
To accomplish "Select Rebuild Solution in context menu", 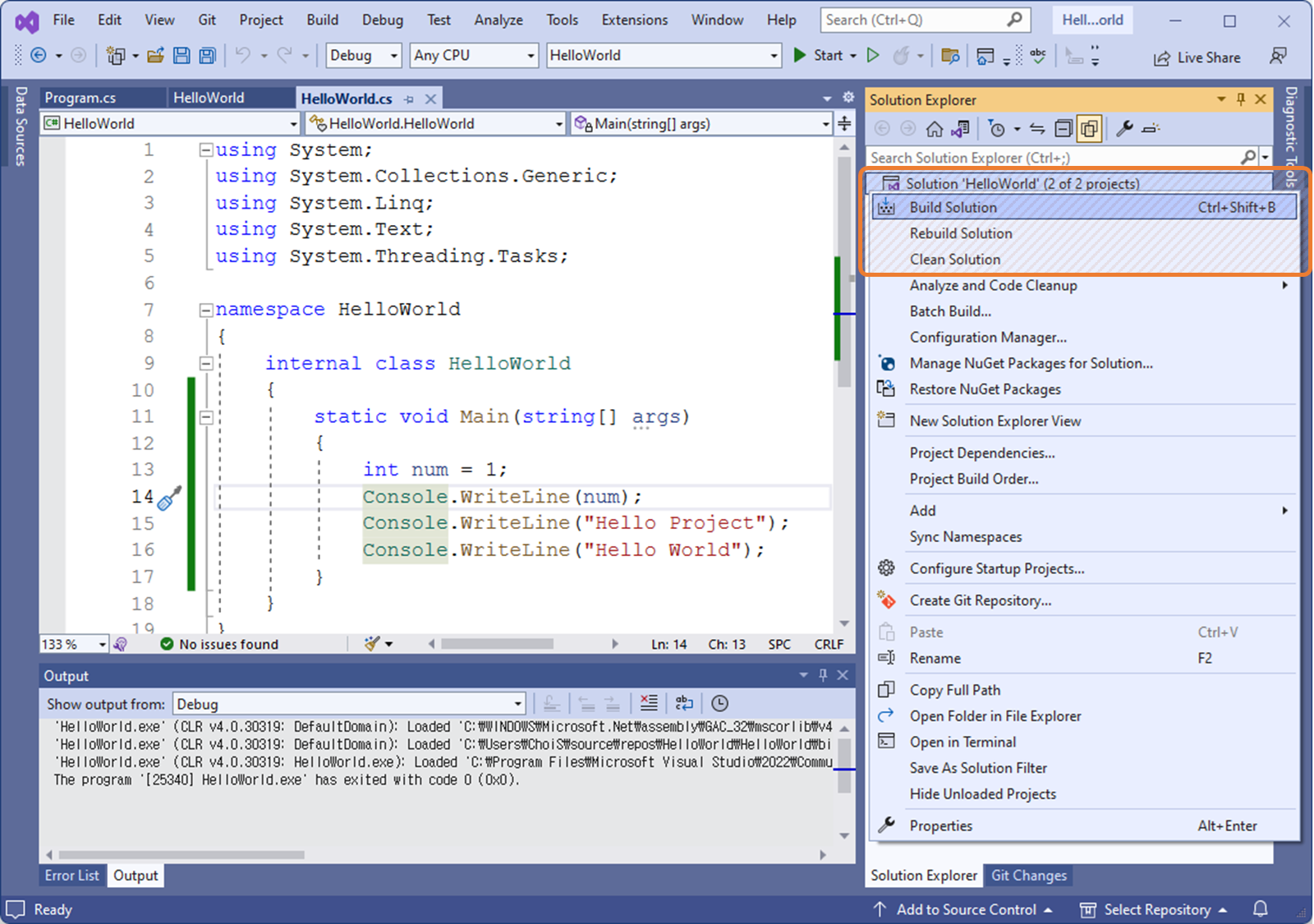I will [x=1084, y=233].
